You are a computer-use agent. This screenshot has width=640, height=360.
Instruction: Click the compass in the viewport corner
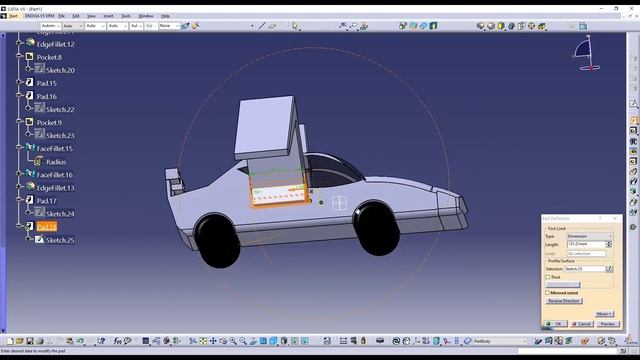587,53
